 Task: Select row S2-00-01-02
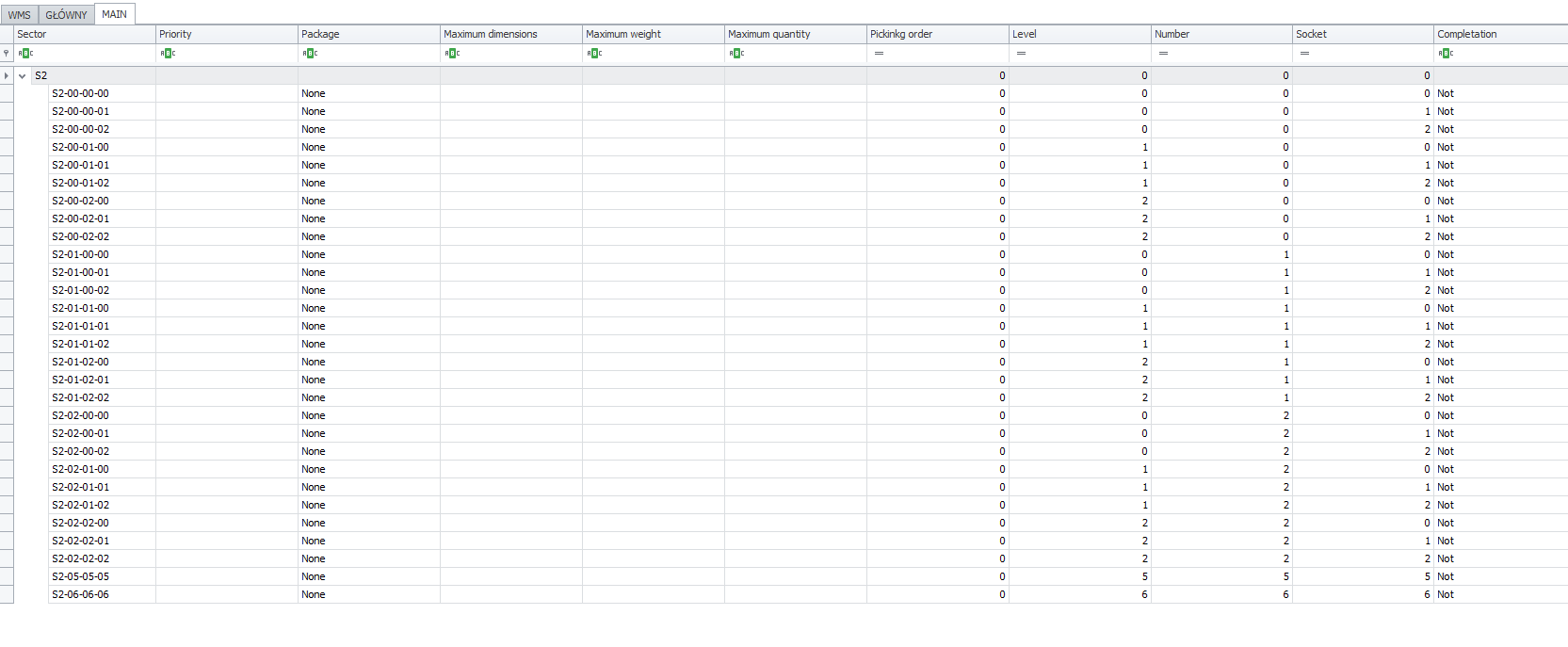coord(808,184)
